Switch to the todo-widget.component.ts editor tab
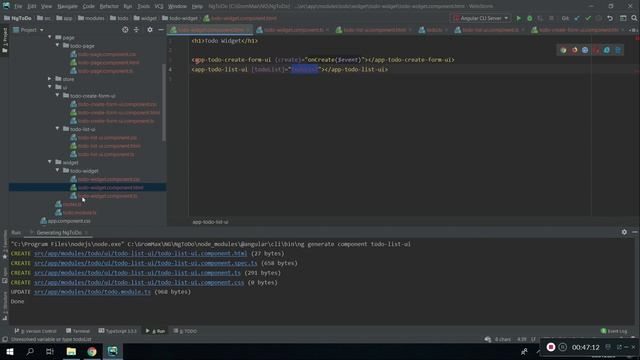Screen dimensions: 640x360 click(293, 30)
